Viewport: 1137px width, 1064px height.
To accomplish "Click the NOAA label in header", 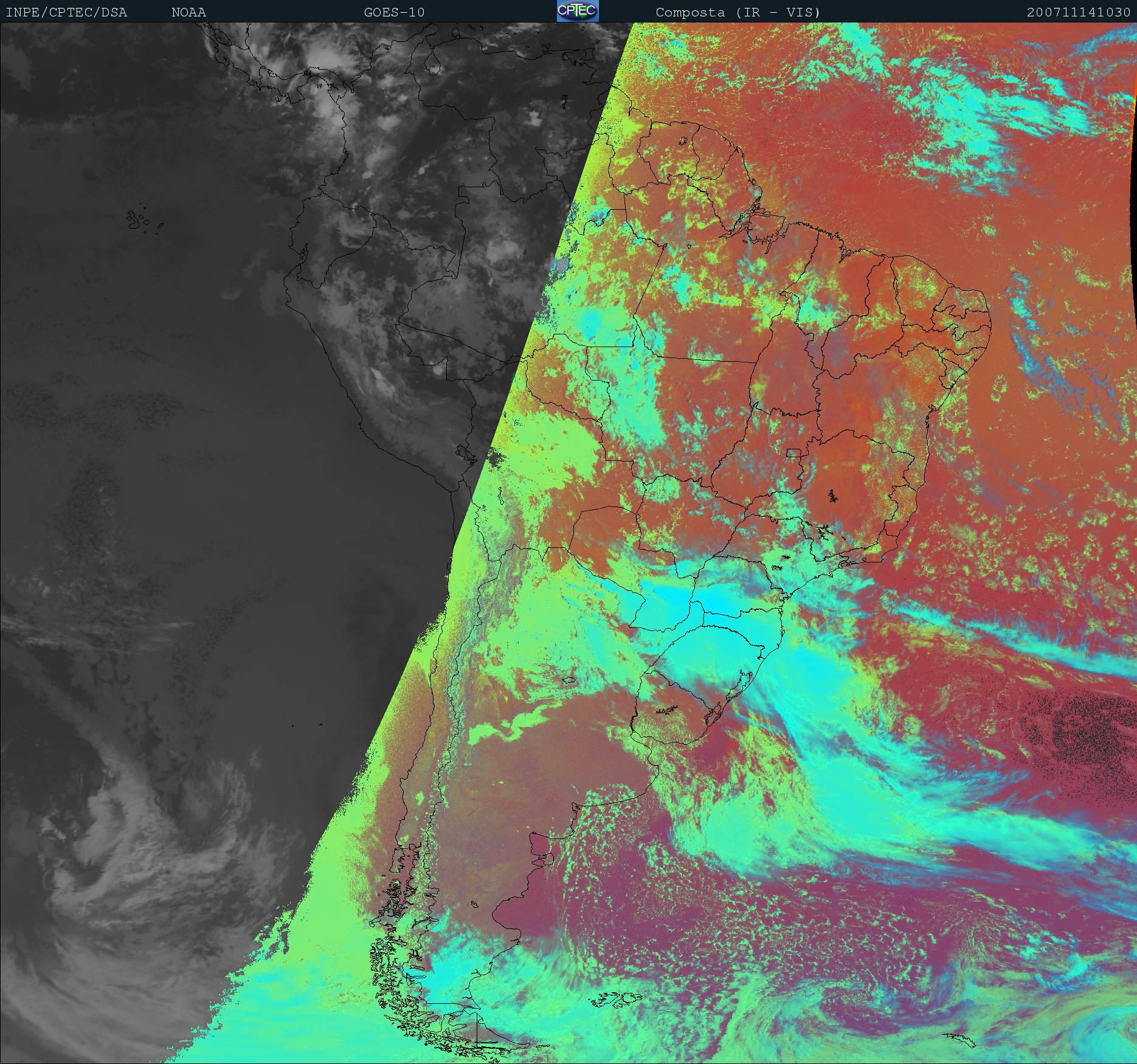I will click(188, 12).
